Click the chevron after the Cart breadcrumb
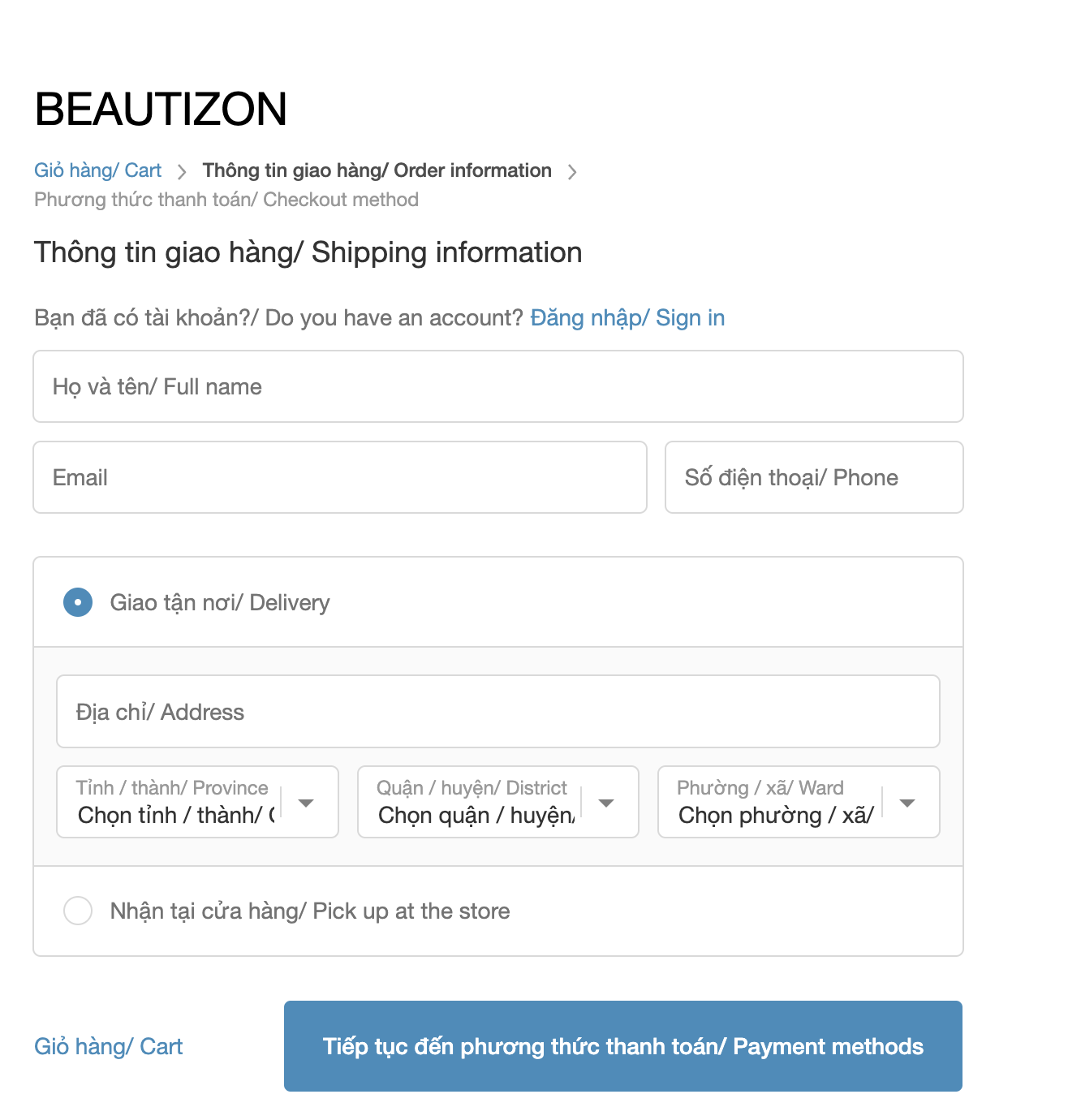The width and height of the screenshot is (1068, 1120). point(182,172)
